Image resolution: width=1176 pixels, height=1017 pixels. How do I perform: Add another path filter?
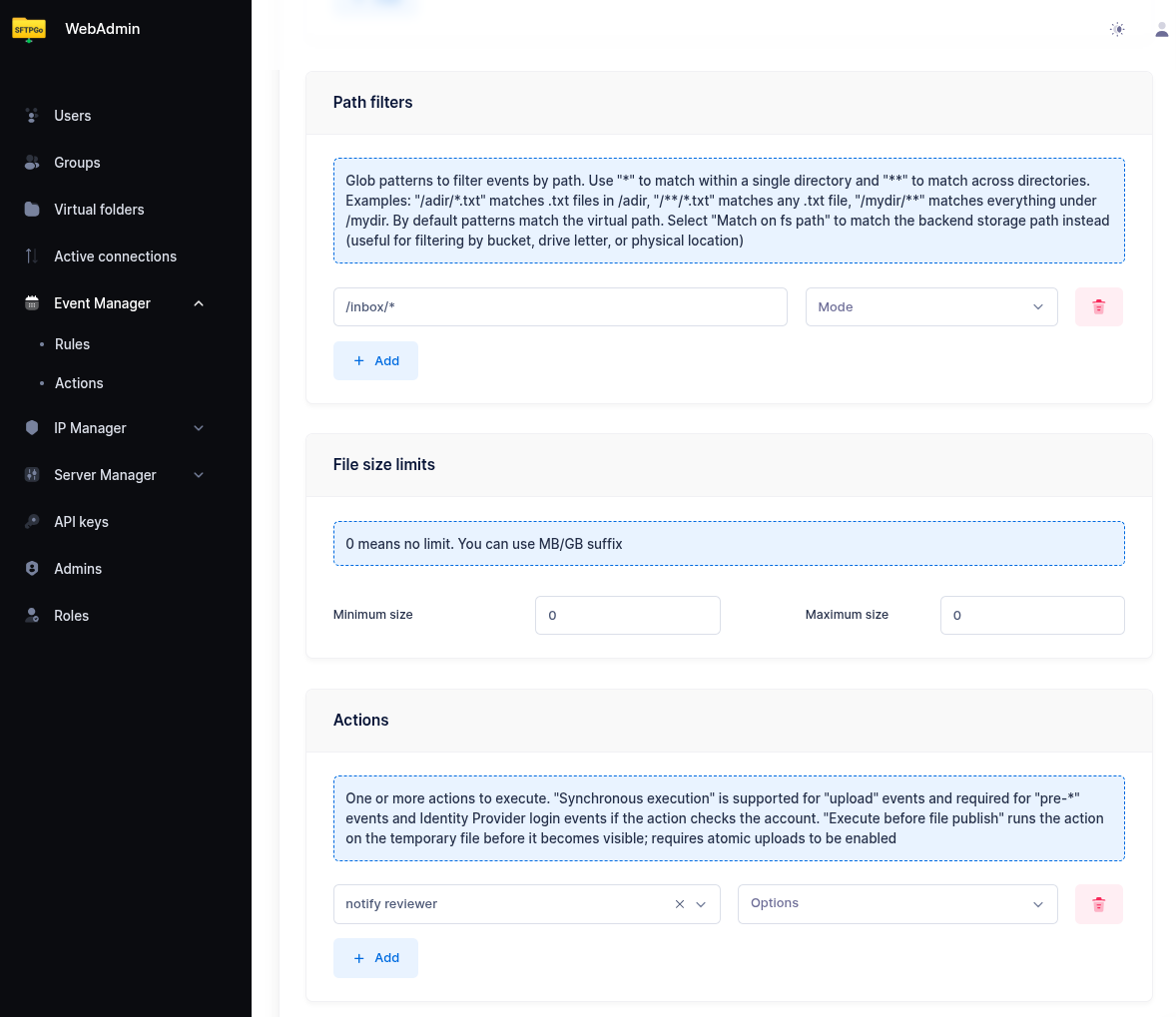coord(375,361)
